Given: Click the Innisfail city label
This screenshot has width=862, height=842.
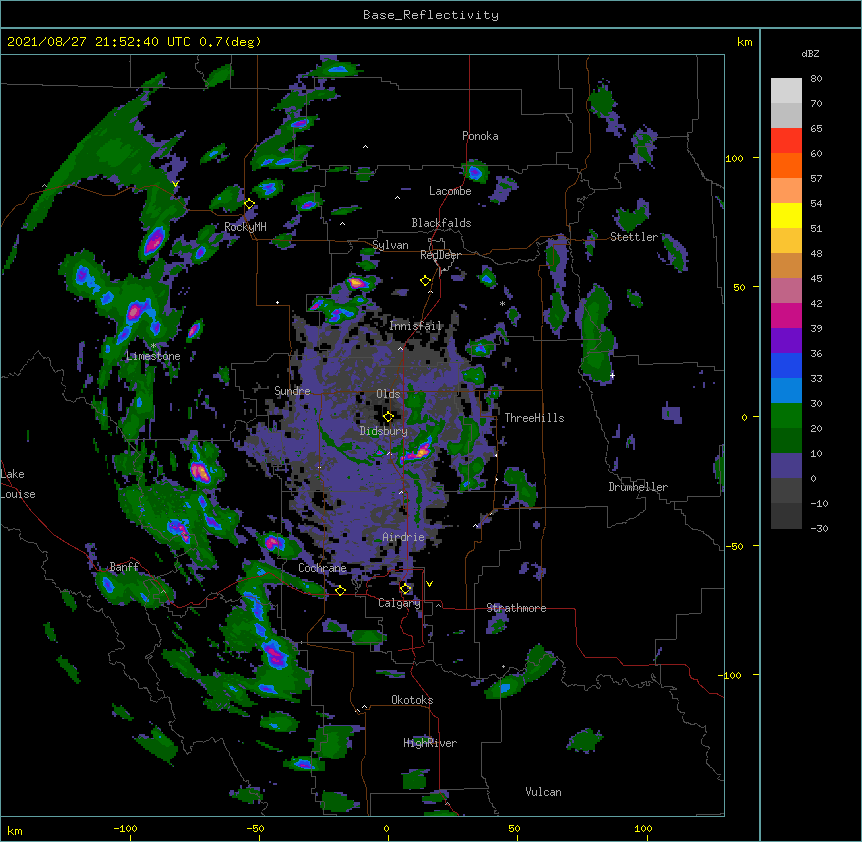Looking at the screenshot, I should coord(415,326).
